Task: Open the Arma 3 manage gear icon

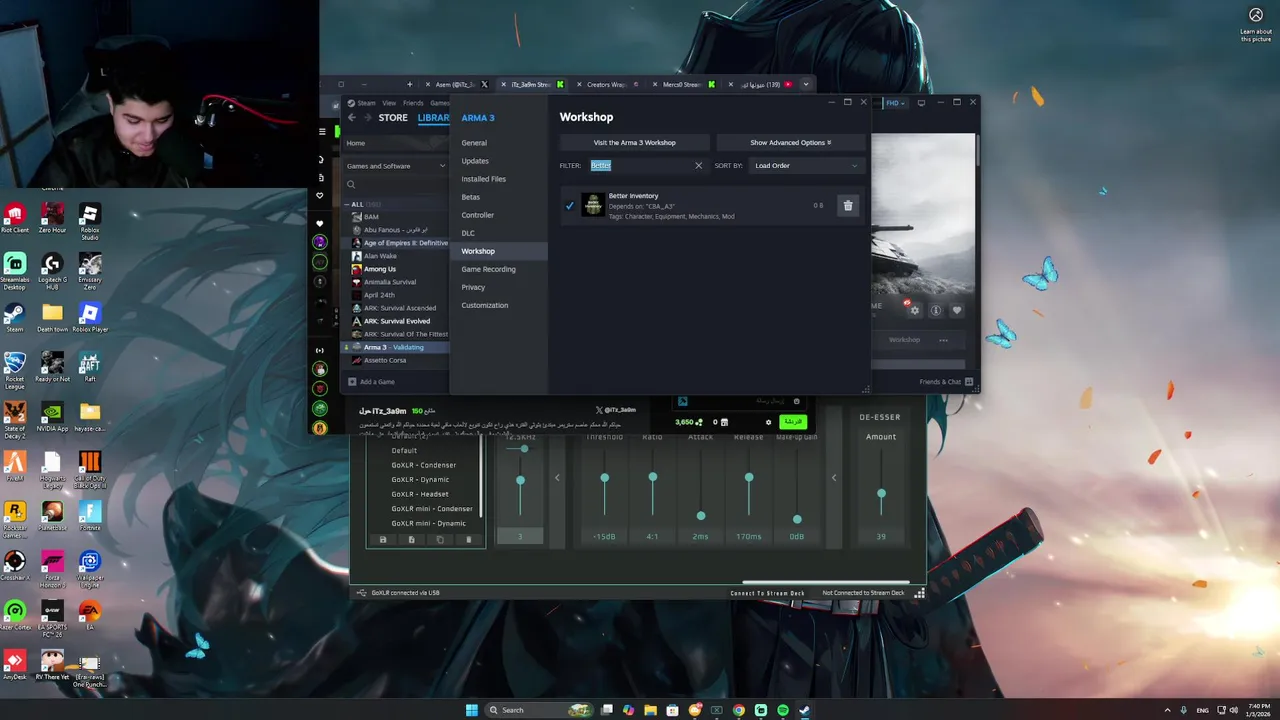Action: coord(914,310)
